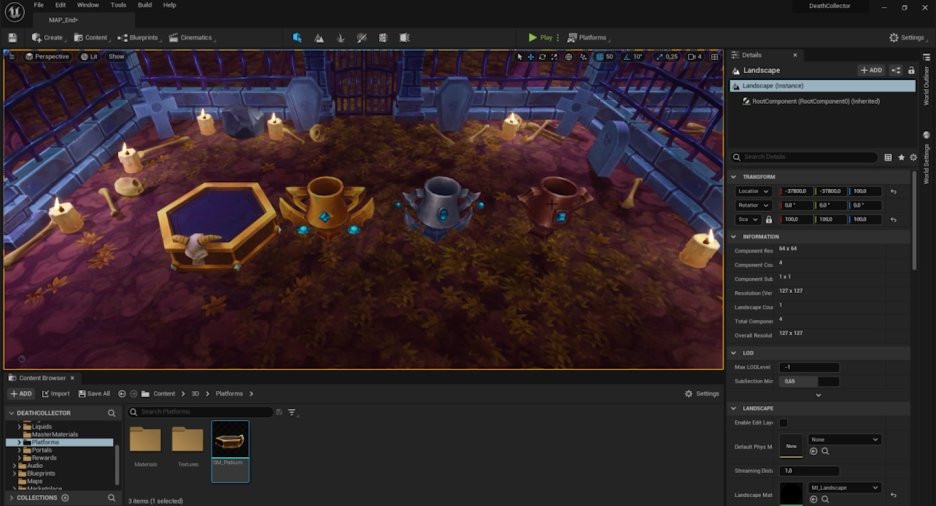Viewport: 936px width, 506px height.
Task: Focus the Search Details input field
Action: [x=804, y=157]
